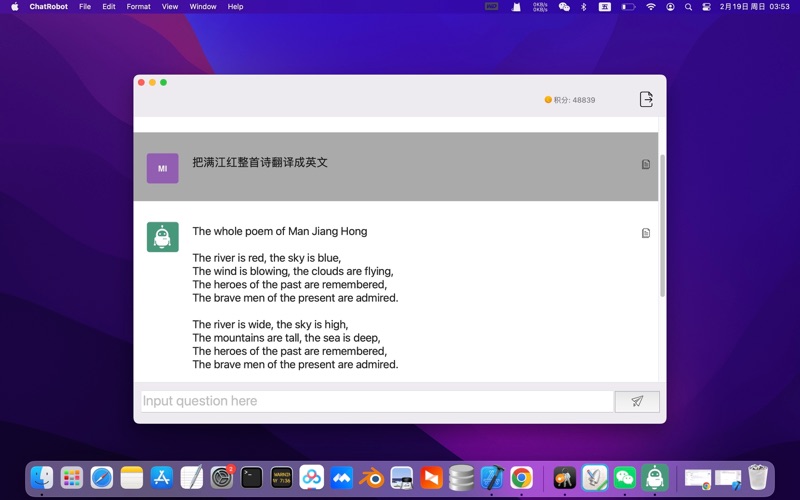The height and width of the screenshot is (500, 800).
Task: Open Keychain Access from the dock
Action: point(564,478)
